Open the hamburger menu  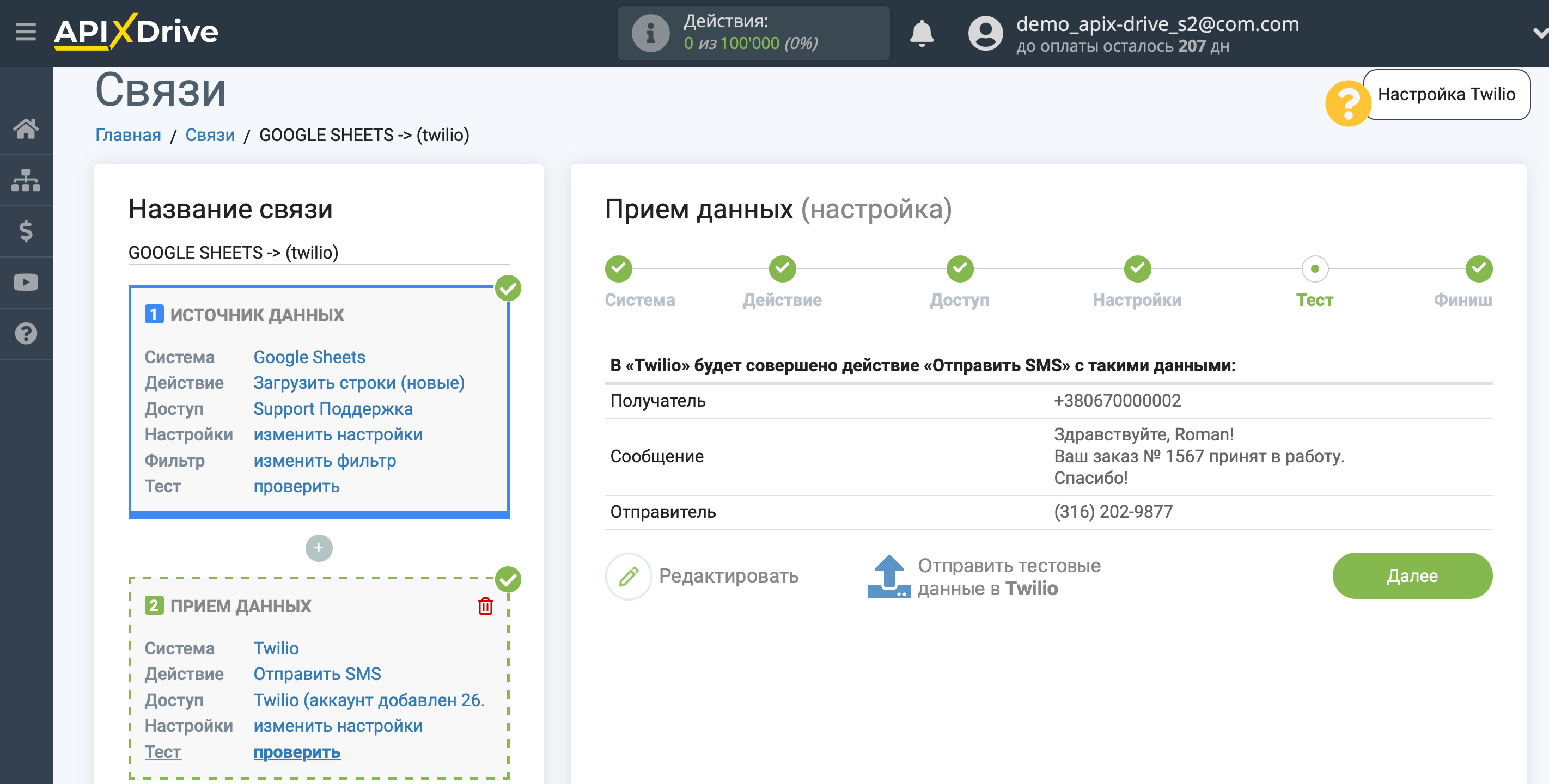(25, 31)
